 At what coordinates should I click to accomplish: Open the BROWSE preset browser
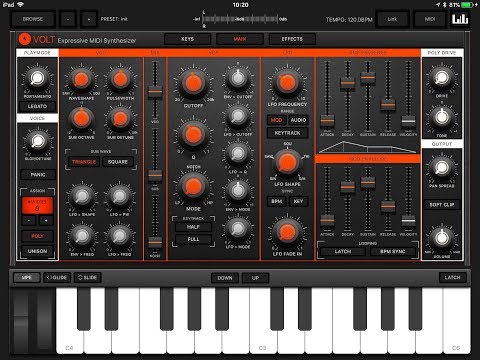tap(33, 19)
